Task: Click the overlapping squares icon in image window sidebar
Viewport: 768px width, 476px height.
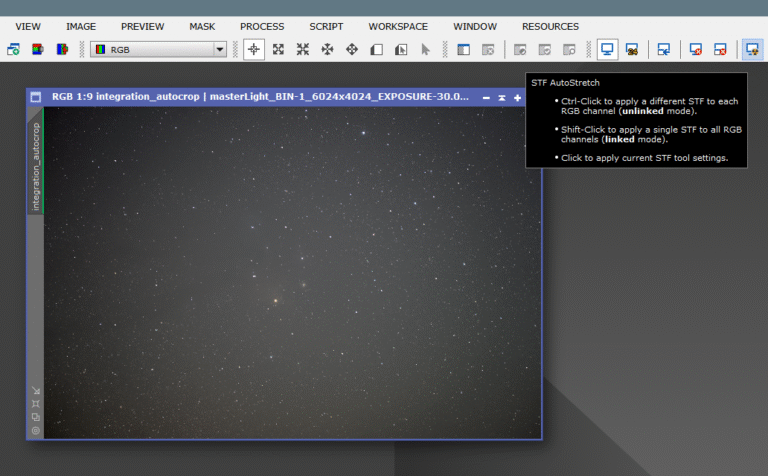Action: 36,417
